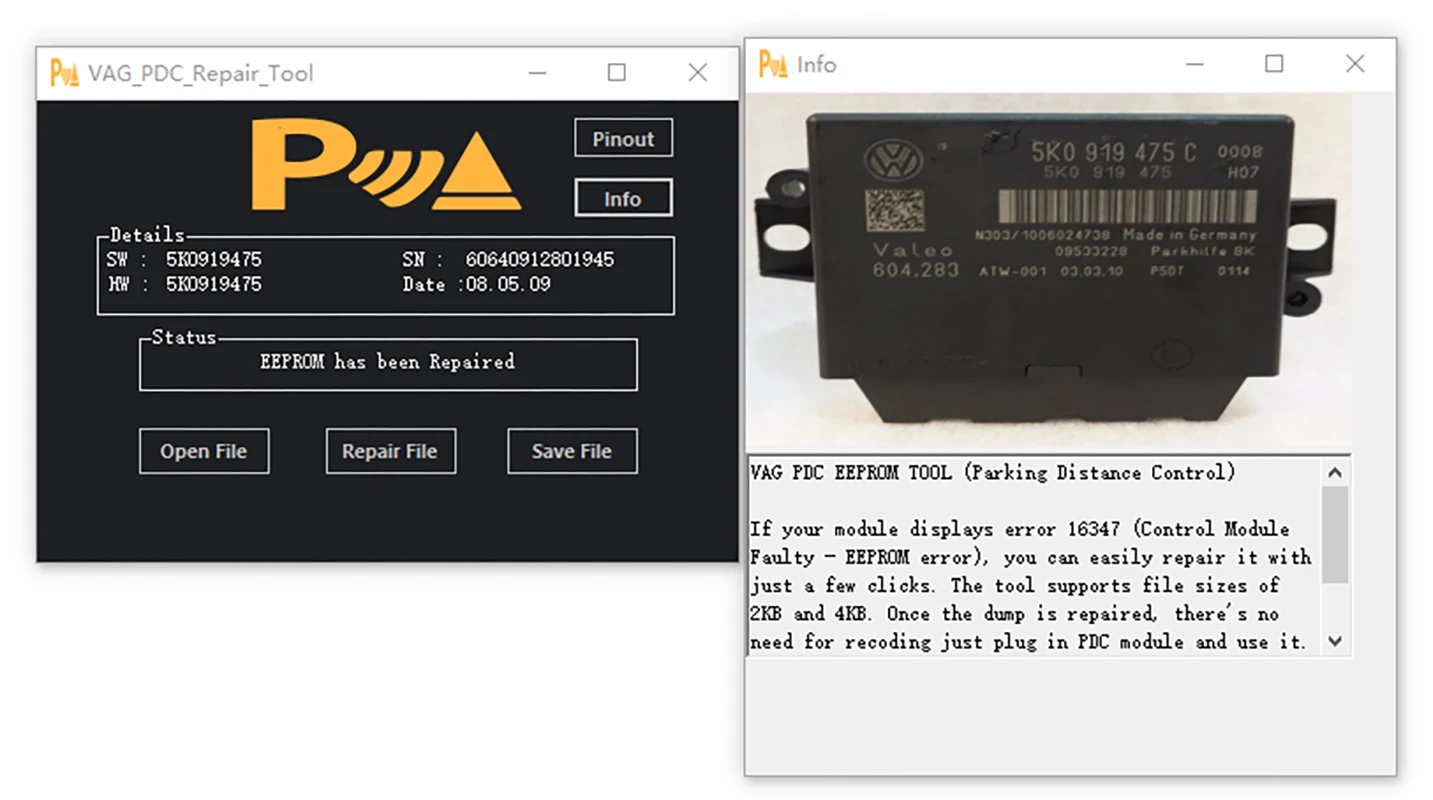1433x800 pixels.
Task: Open the Info button in VAG_PDC_Repair_Tool
Action: click(x=623, y=198)
